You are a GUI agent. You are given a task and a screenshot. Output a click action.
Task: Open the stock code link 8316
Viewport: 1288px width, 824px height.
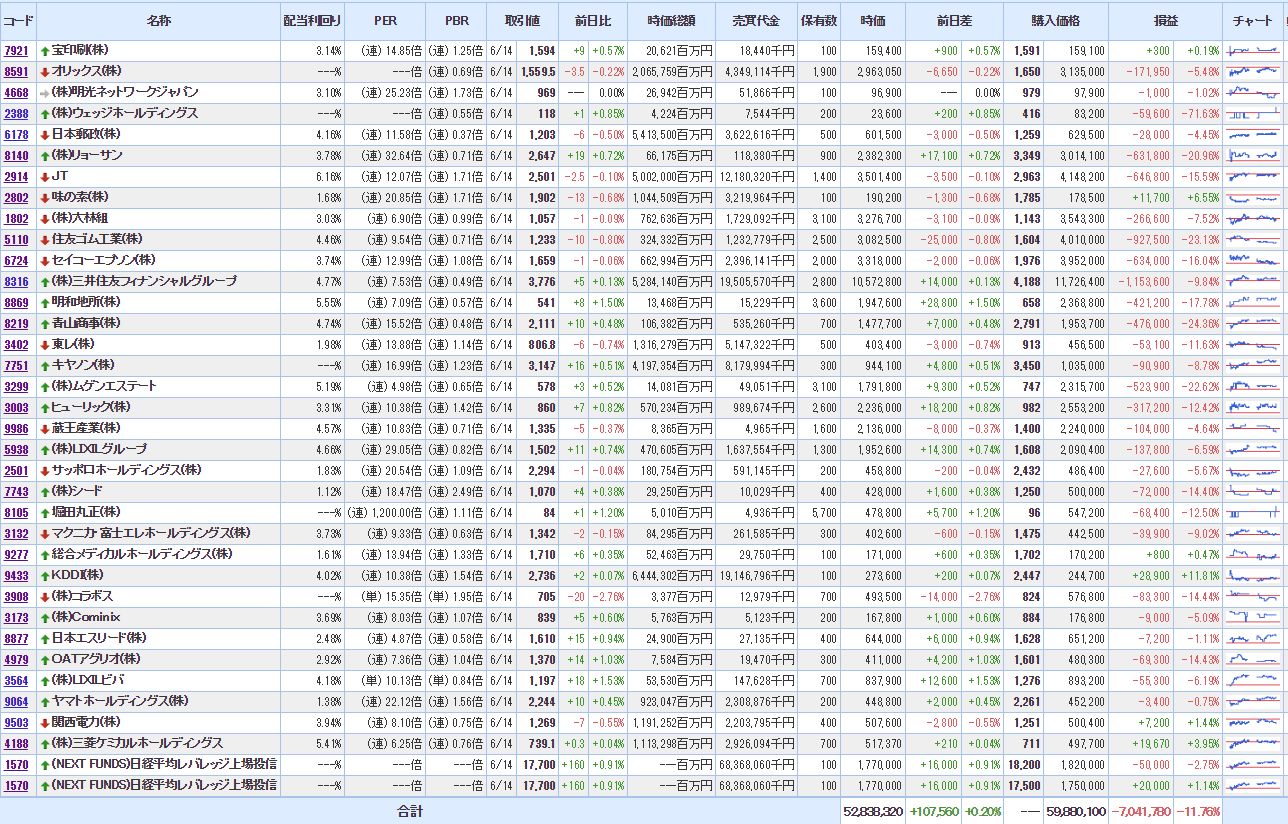point(16,281)
